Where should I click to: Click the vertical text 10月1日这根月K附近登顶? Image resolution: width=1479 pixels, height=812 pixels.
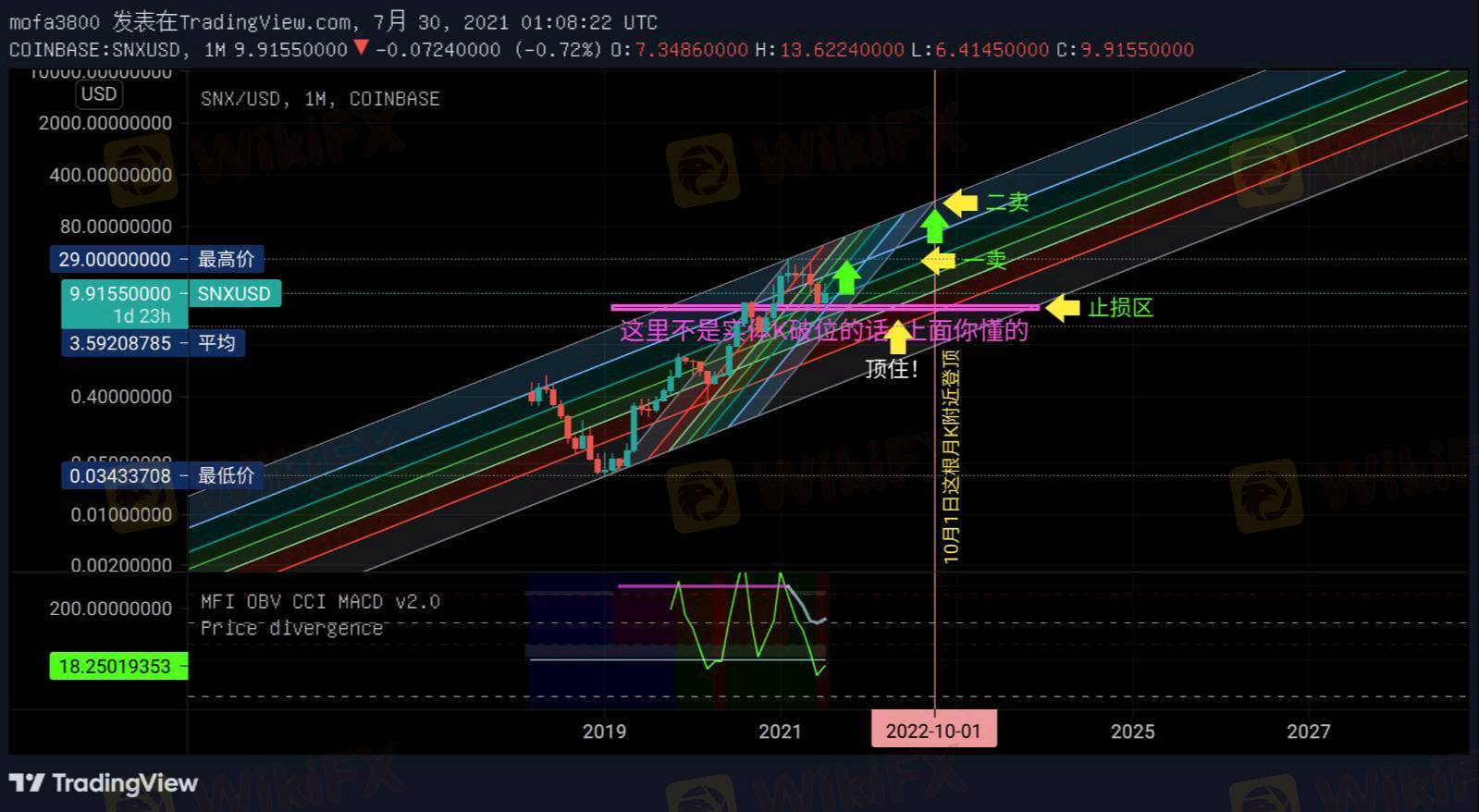[952, 457]
